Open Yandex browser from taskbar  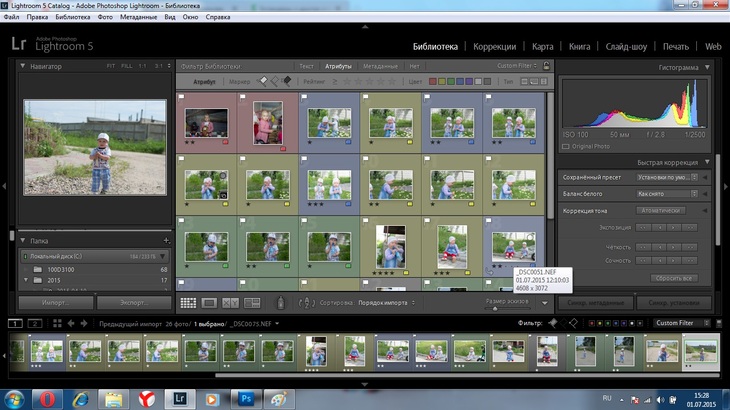pos(147,399)
